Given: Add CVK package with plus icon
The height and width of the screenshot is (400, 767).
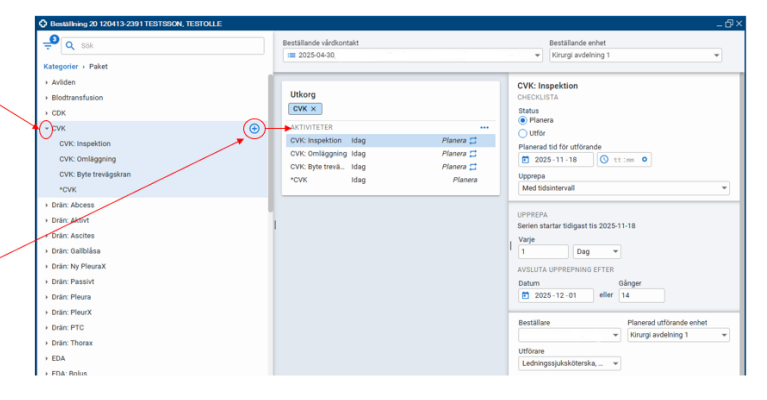Looking at the screenshot, I should click(x=254, y=128).
